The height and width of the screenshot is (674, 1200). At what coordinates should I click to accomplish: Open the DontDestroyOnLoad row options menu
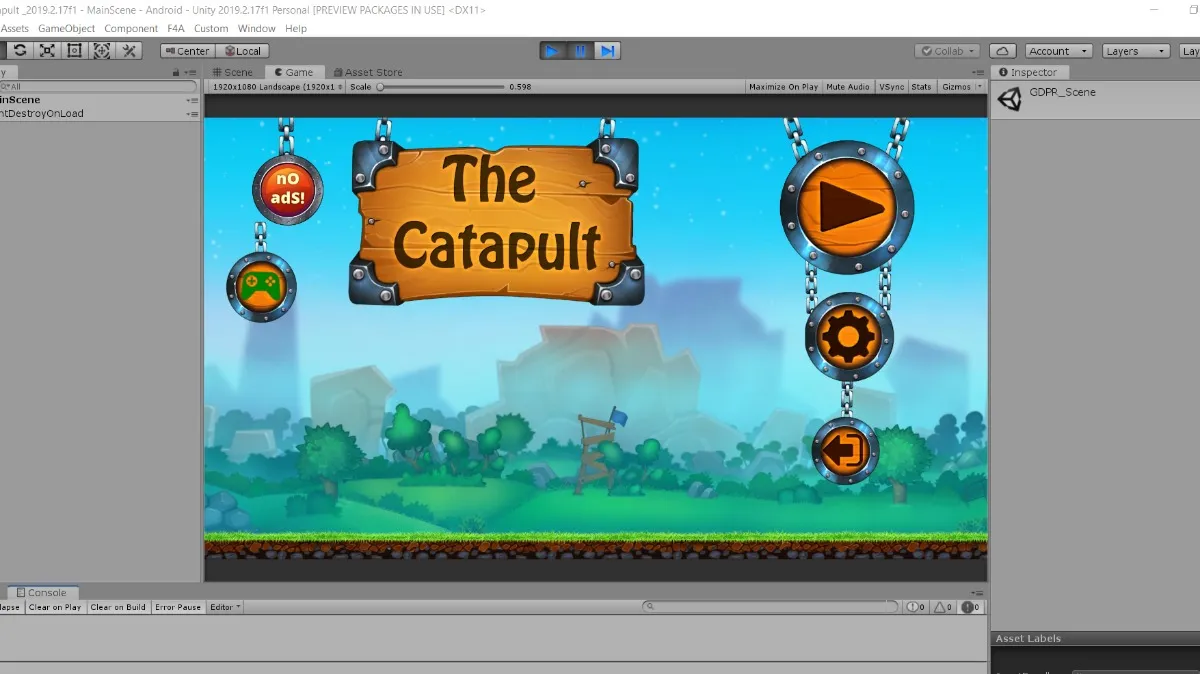(192, 114)
